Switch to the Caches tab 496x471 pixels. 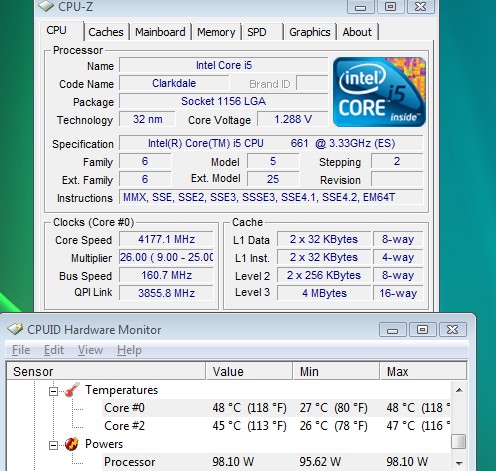pyautogui.click(x=106, y=32)
